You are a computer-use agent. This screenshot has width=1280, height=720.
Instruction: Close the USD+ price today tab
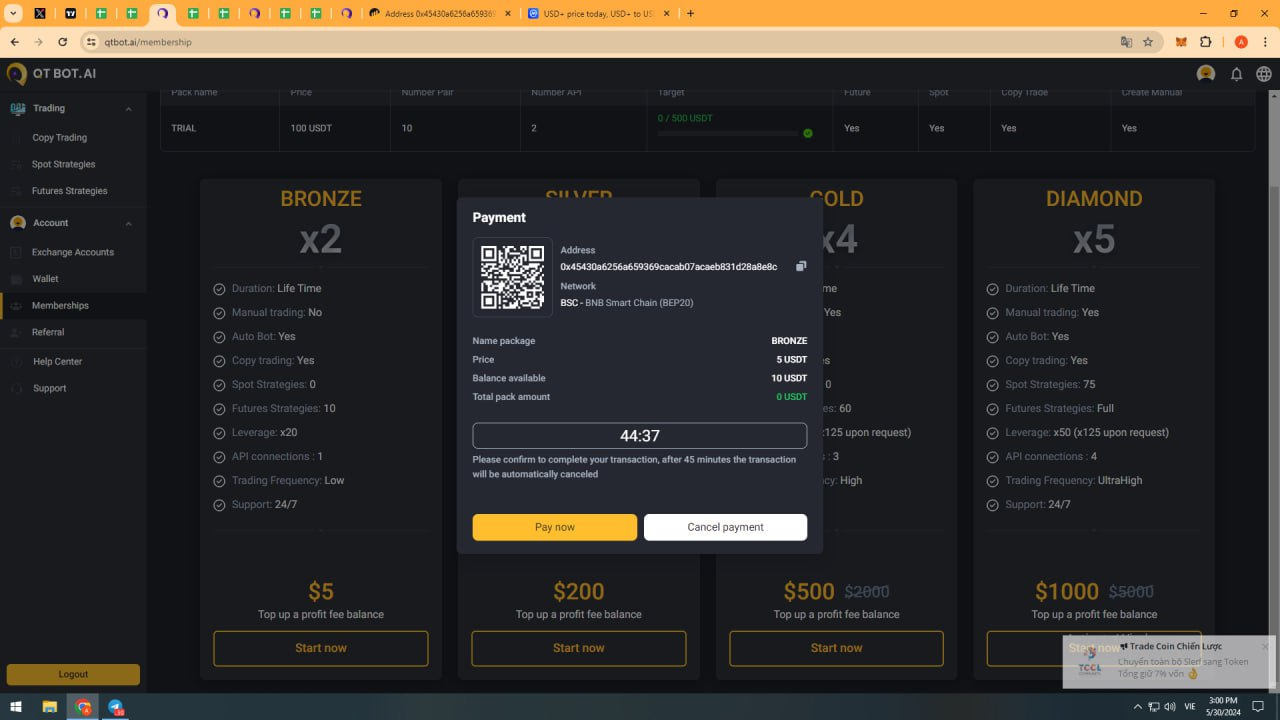pyautogui.click(x=665, y=13)
